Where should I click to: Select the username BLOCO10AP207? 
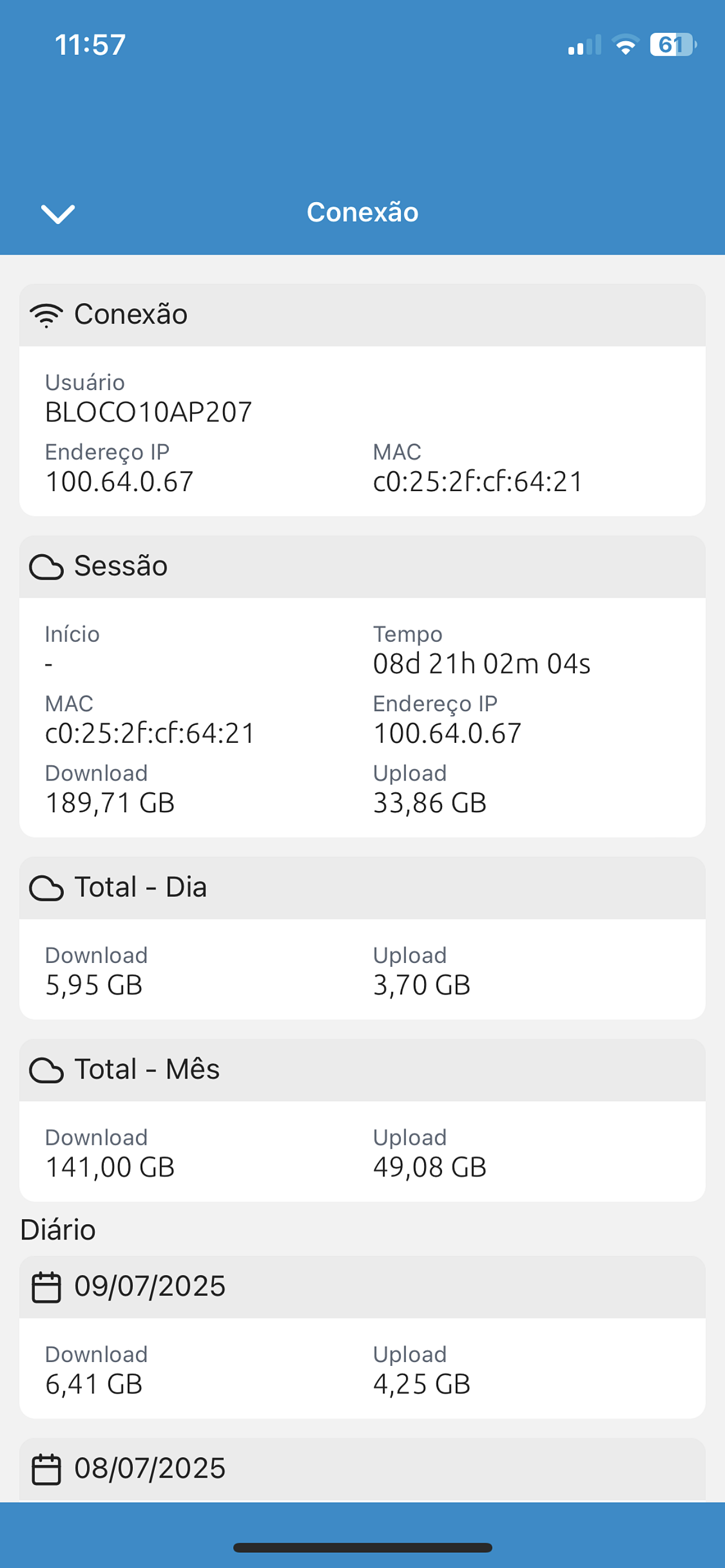point(149,412)
